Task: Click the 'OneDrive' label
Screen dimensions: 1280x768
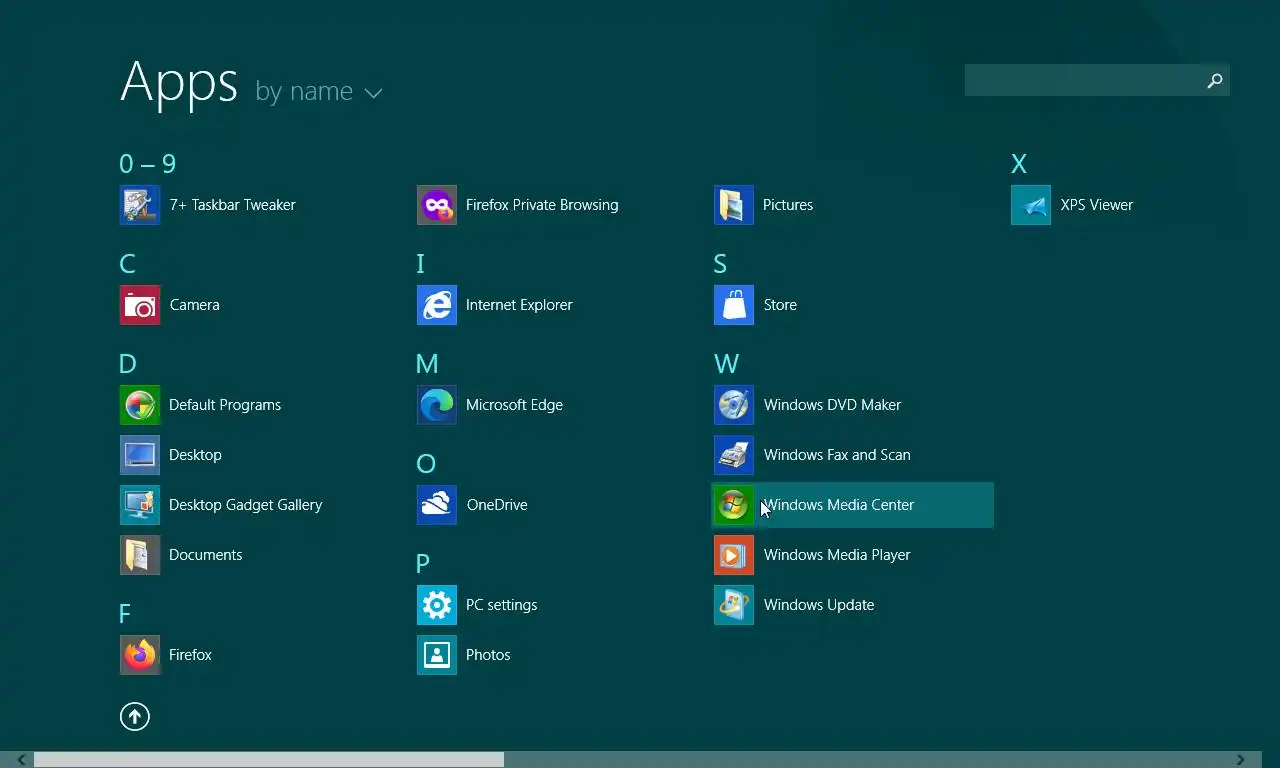Action: coord(497,505)
